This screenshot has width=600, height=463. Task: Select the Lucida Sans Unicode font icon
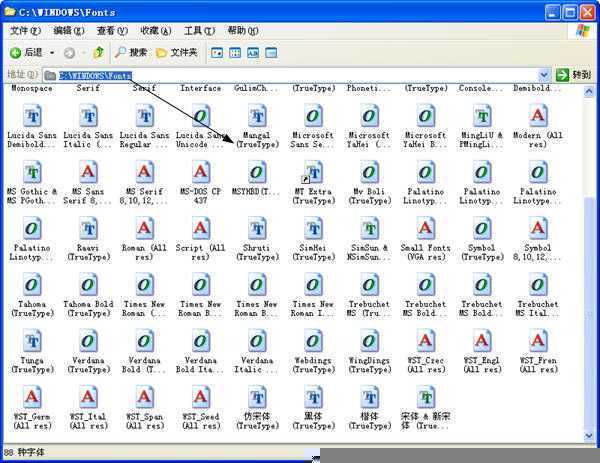(x=201, y=116)
